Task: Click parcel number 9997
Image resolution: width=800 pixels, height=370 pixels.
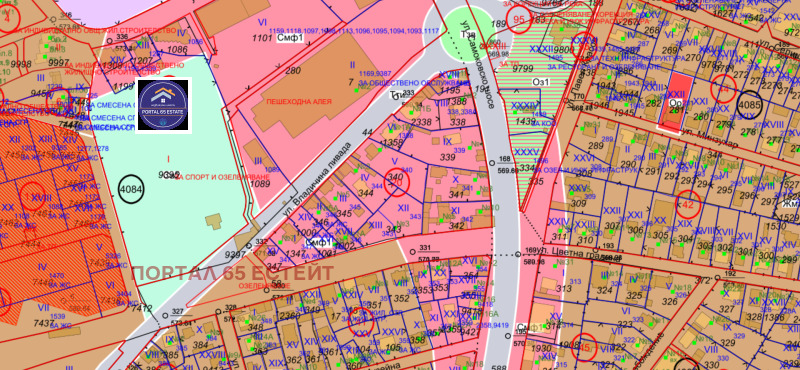Action: coord(58,62)
